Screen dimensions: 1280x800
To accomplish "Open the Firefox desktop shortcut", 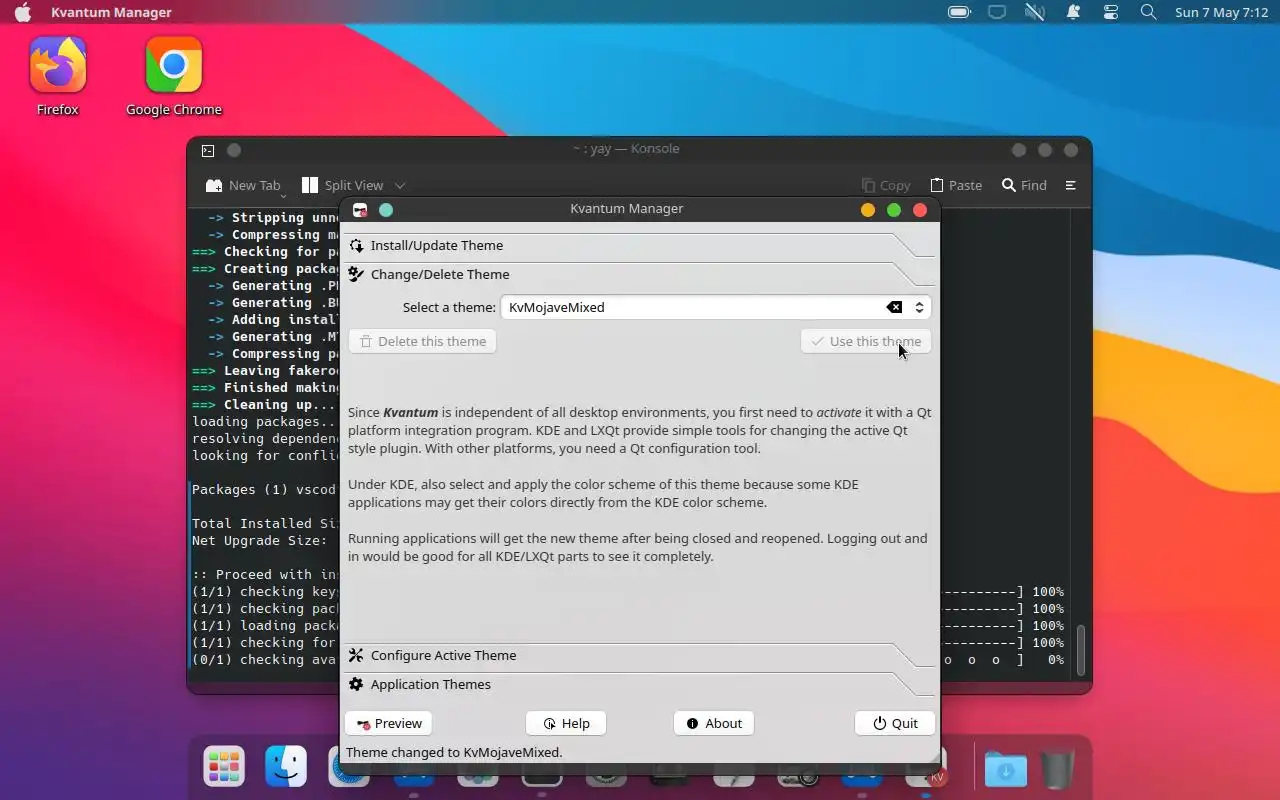I will coord(57,76).
